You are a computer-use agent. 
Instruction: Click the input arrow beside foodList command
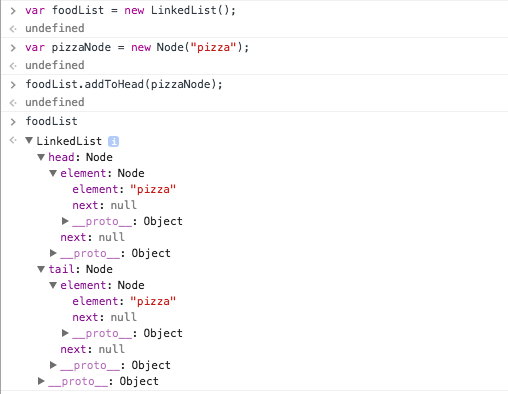(x=13, y=122)
